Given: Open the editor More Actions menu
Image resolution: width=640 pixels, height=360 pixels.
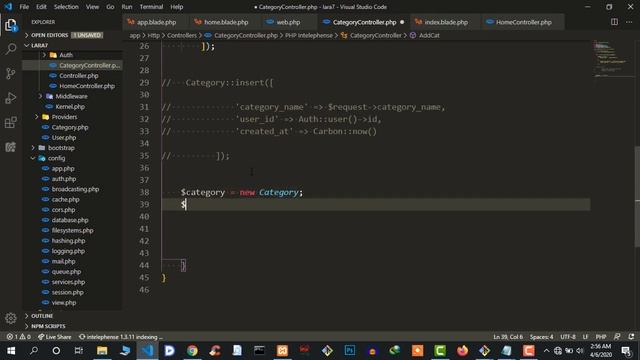Looking at the screenshot, I should tap(629, 22).
